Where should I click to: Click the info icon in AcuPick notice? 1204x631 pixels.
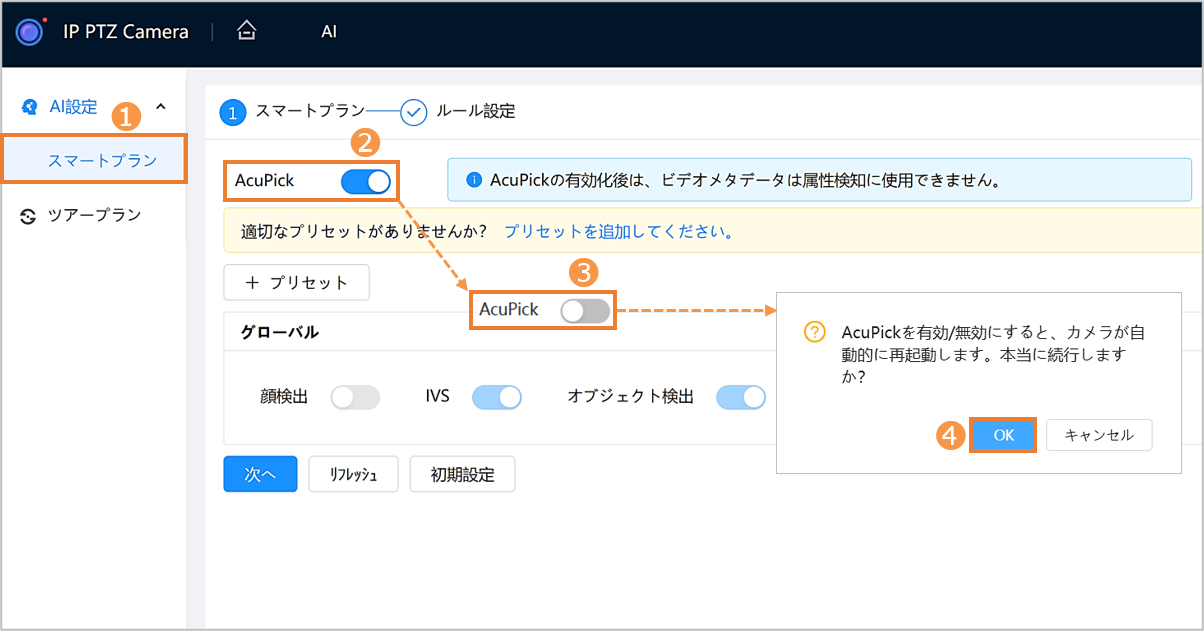click(x=474, y=181)
